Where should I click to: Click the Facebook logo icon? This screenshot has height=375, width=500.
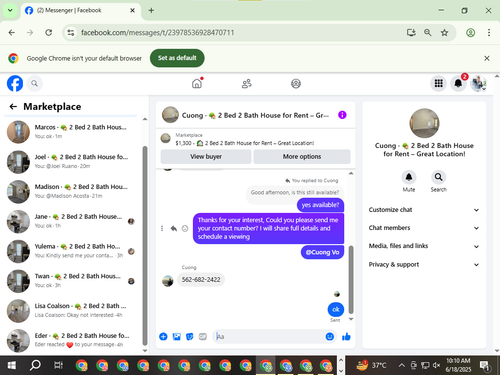15,83
